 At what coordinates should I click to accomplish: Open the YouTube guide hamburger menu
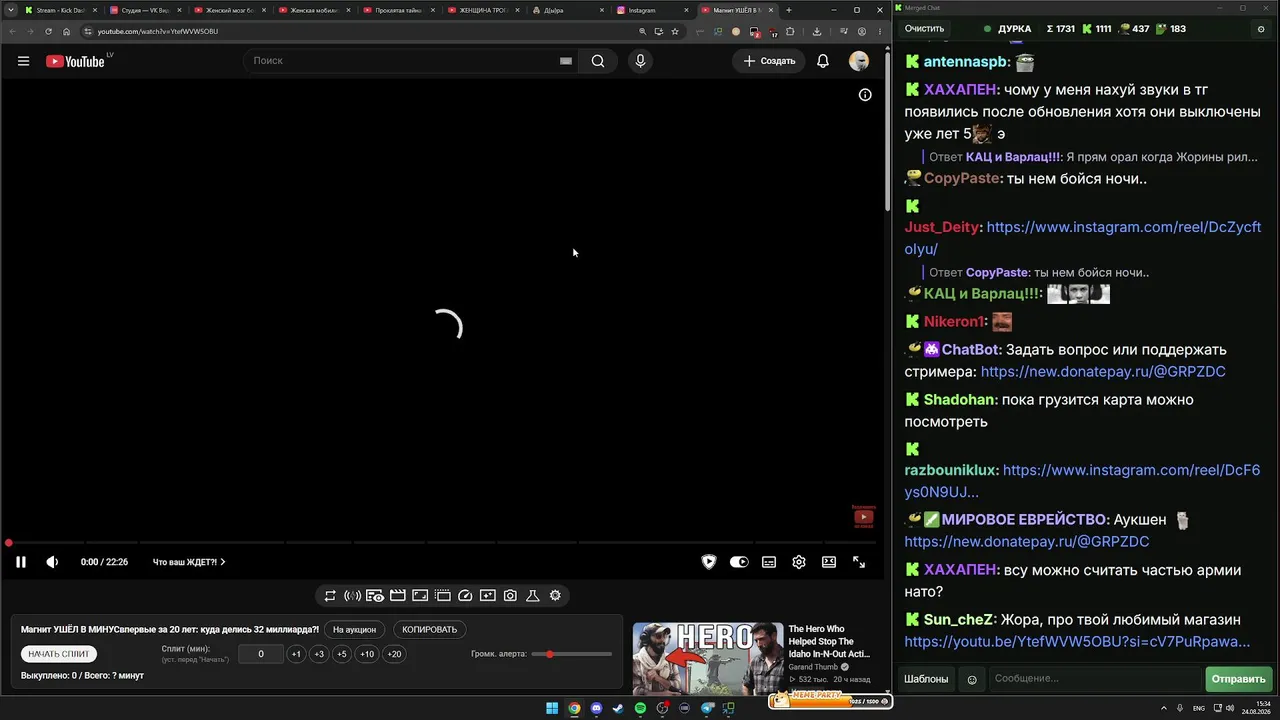coord(23,61)
